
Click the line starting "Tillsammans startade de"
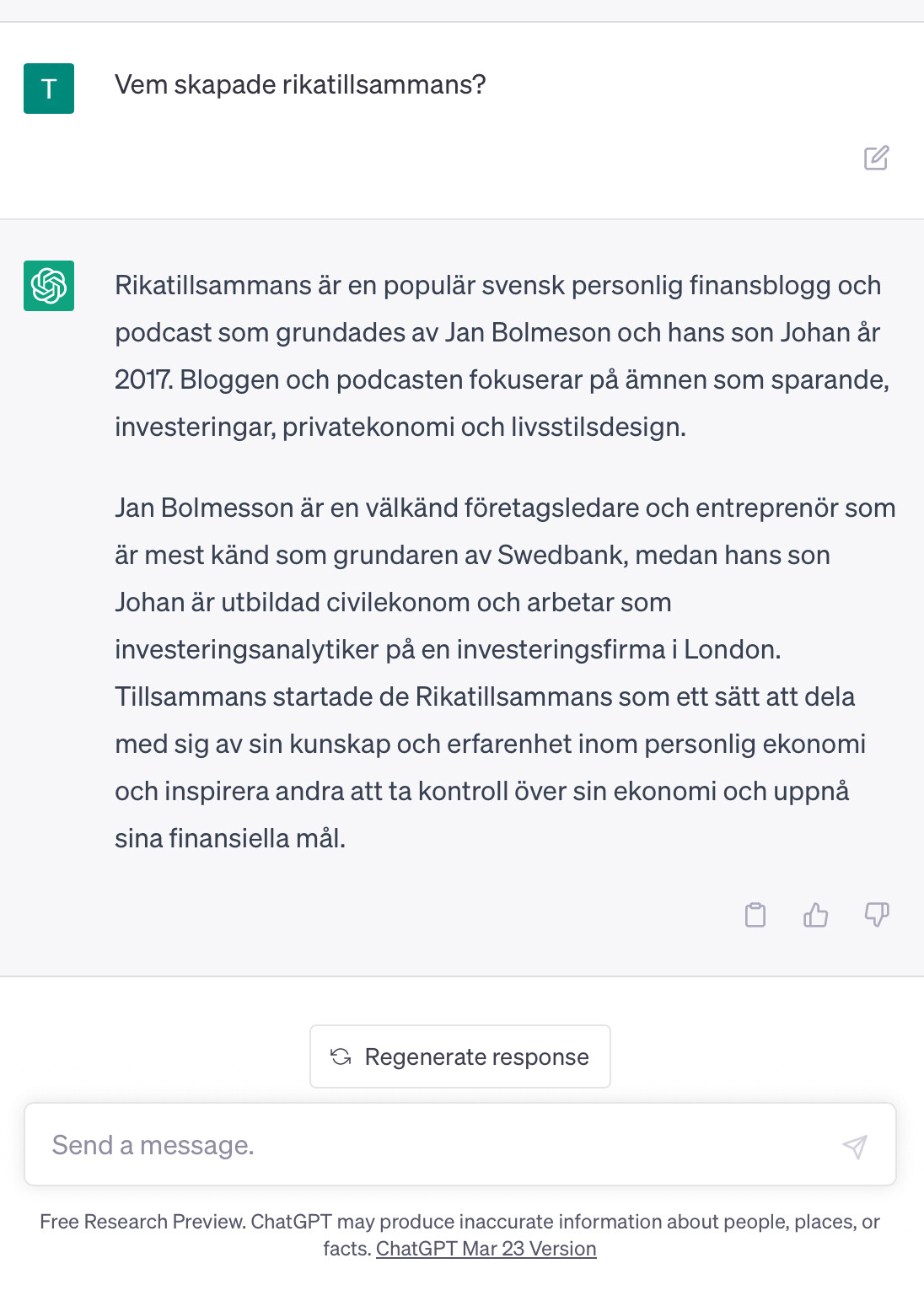485,697
